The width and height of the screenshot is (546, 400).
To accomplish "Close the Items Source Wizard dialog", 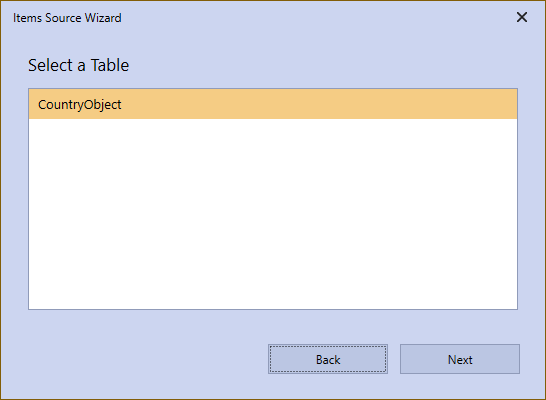I will pos(522,17).
